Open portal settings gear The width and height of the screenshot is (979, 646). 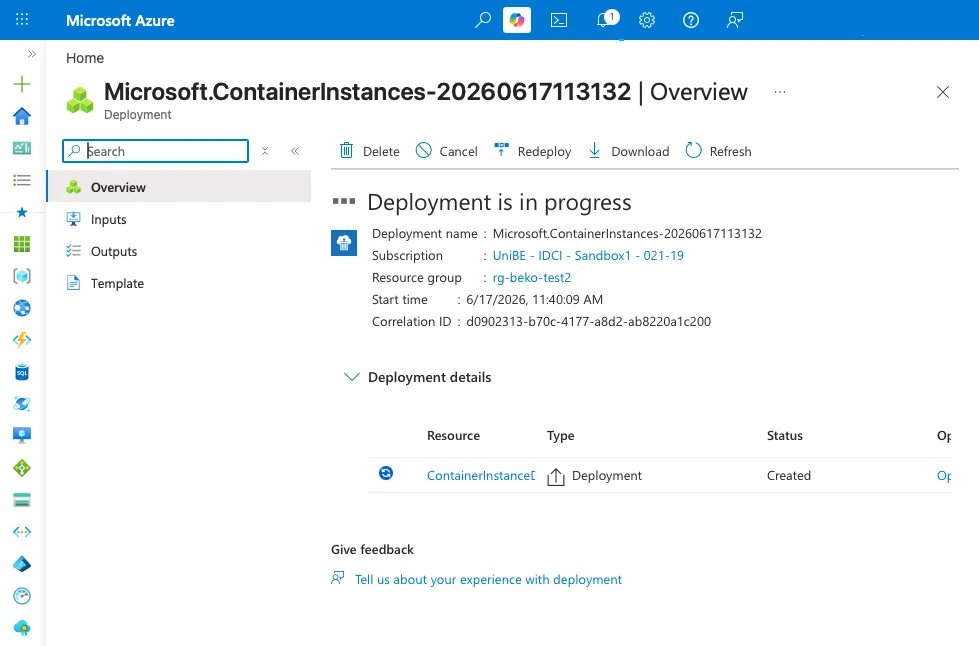pyautogui.click(x=647, y=20)
